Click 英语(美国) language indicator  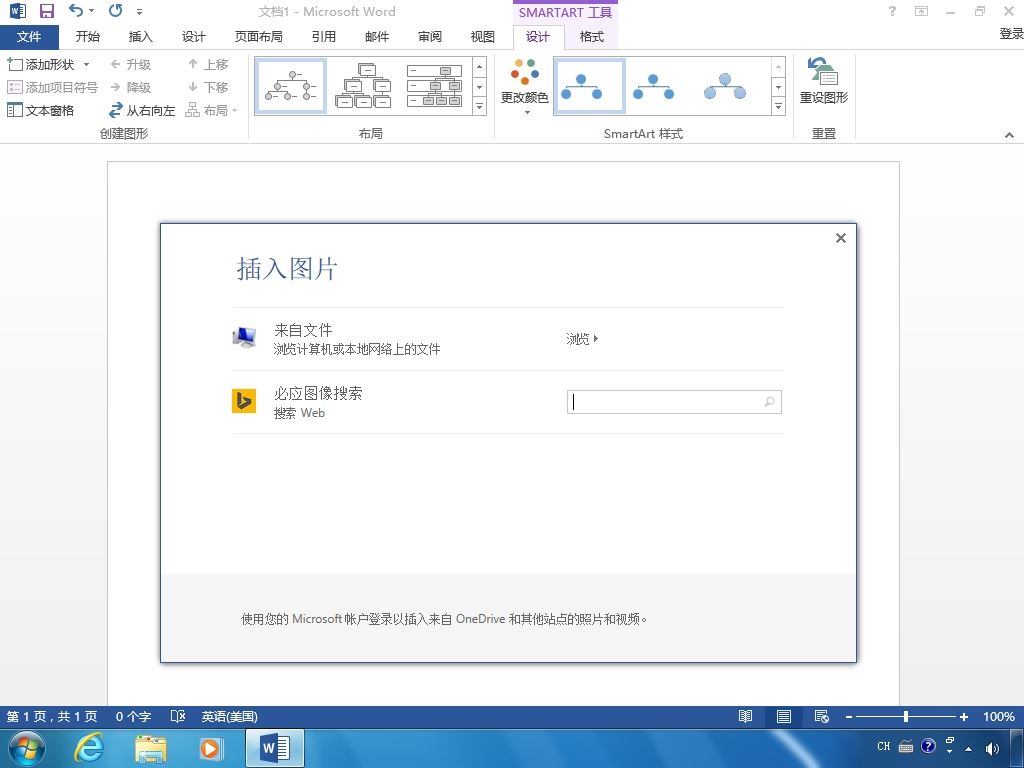click(230, 717)
